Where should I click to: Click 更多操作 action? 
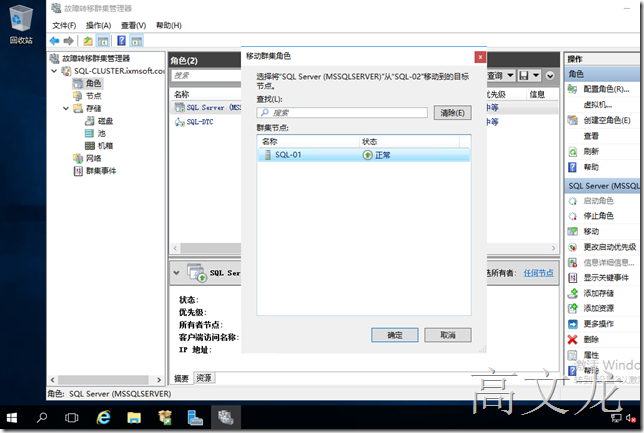click(598, 324)
